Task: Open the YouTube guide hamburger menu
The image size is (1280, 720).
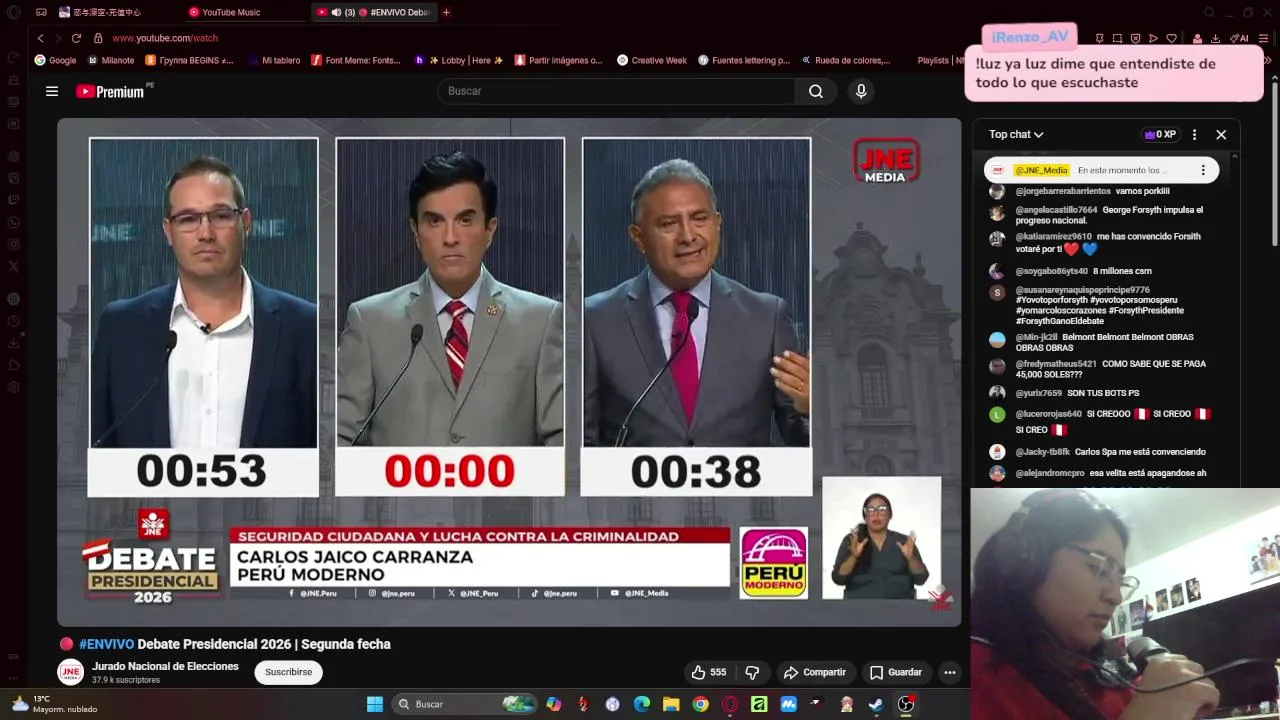Action: (52, 91)
